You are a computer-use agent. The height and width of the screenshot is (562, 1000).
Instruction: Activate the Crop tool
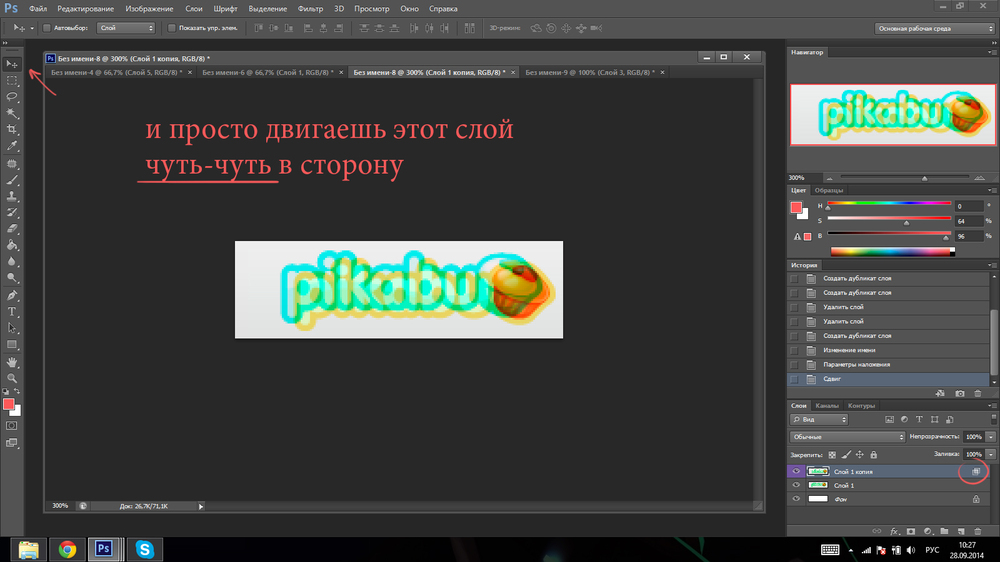coord(12,130)
